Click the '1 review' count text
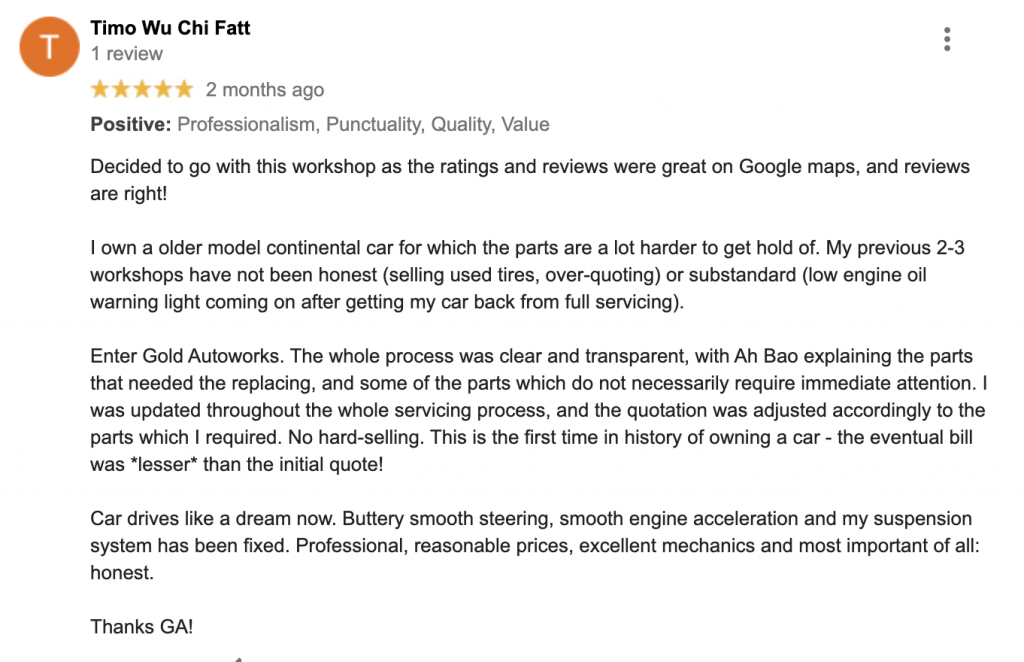1024x662 pixels. (127, 54)
